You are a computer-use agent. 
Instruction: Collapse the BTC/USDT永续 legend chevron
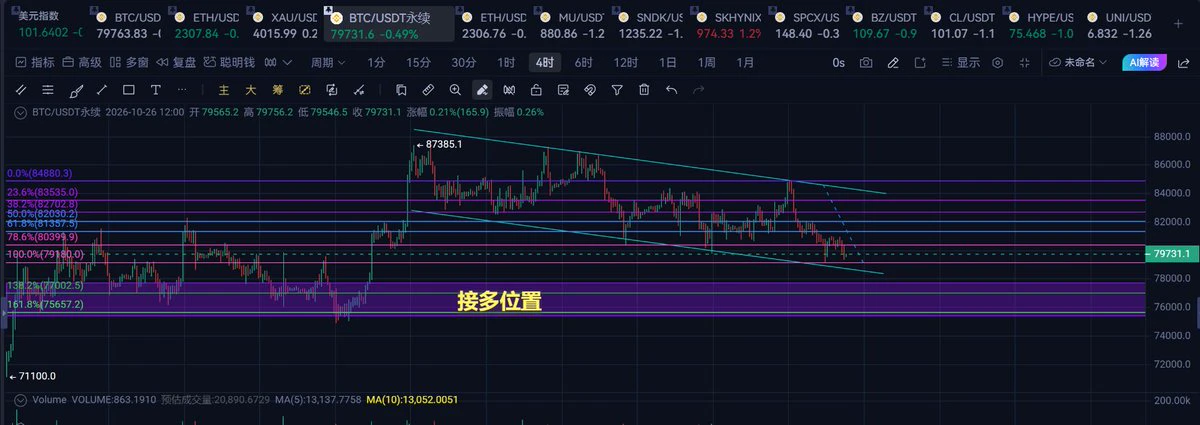pyautogui.click(x=20, y=113)
